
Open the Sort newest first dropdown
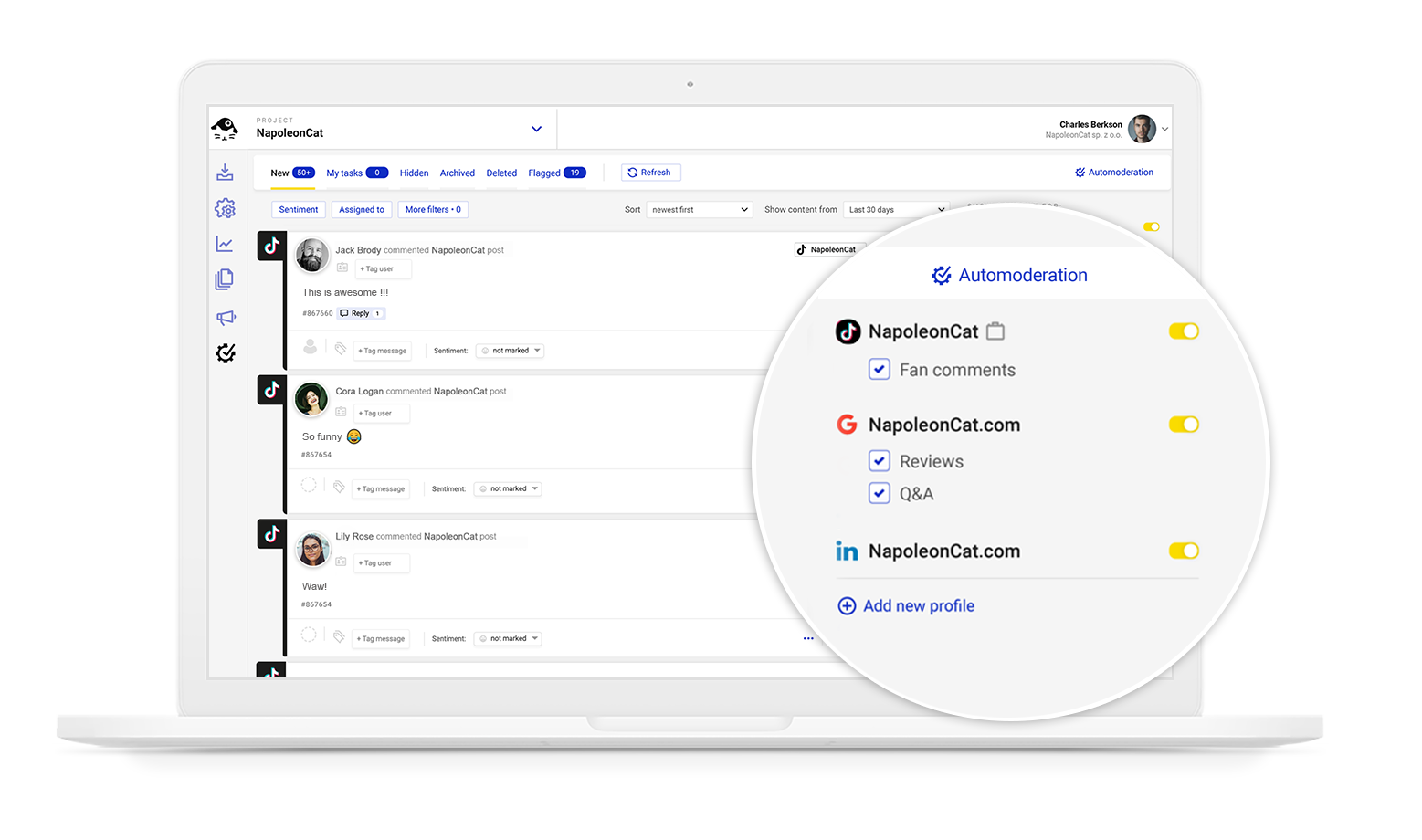pos(700,209)
